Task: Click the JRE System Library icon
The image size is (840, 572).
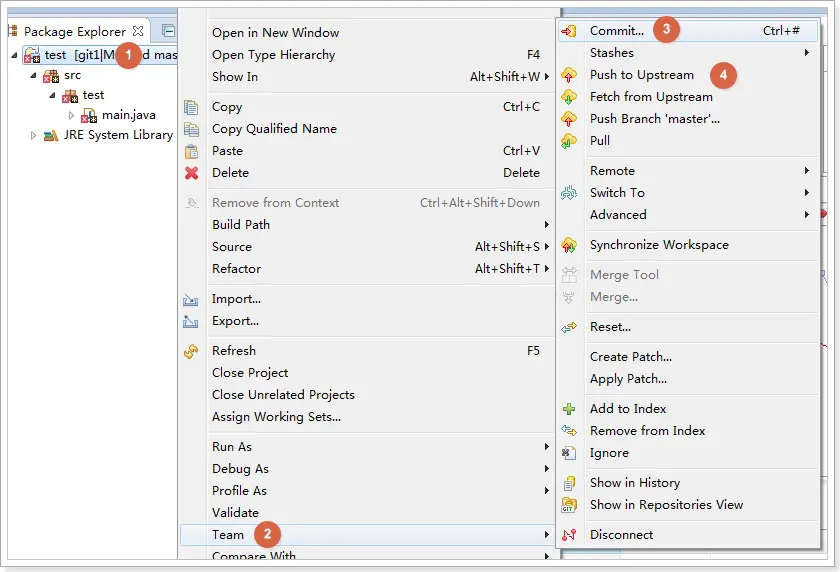Action: tap(51, 136)
